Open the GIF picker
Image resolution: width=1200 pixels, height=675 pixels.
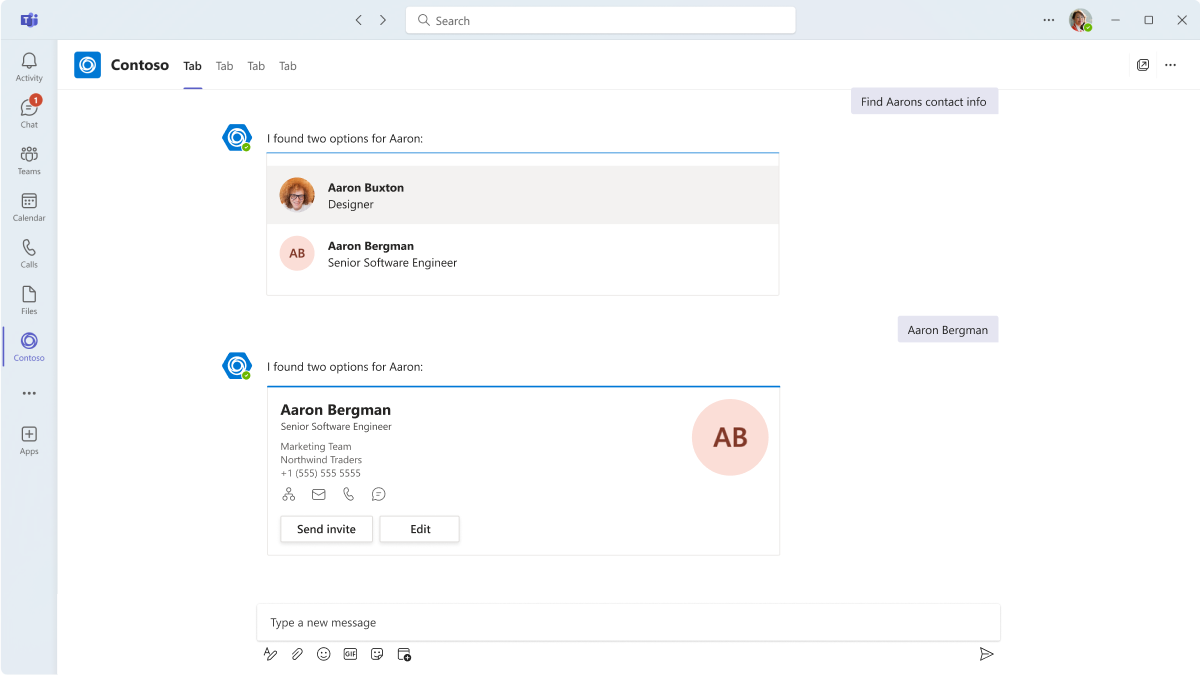[x=350, y=654]
